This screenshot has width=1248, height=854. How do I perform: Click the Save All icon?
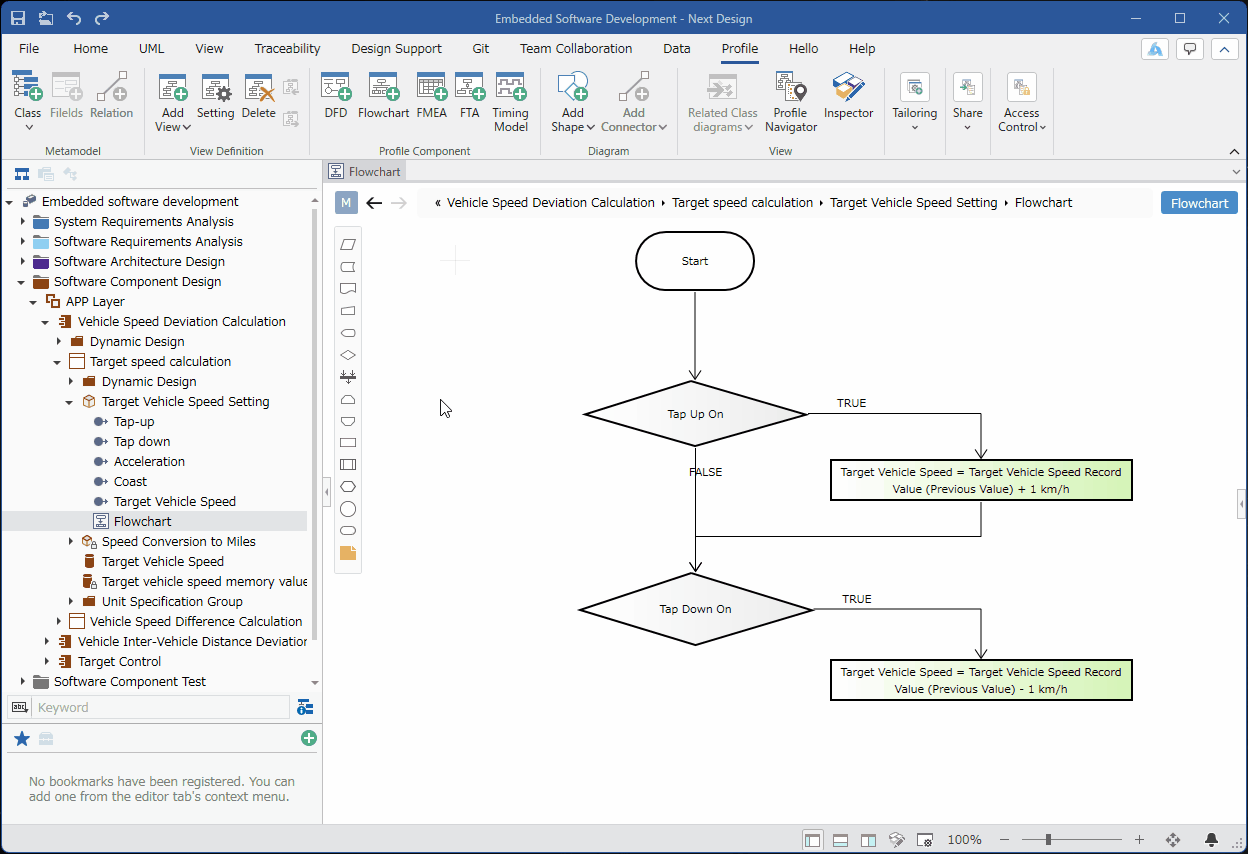(x=46, y=18)
